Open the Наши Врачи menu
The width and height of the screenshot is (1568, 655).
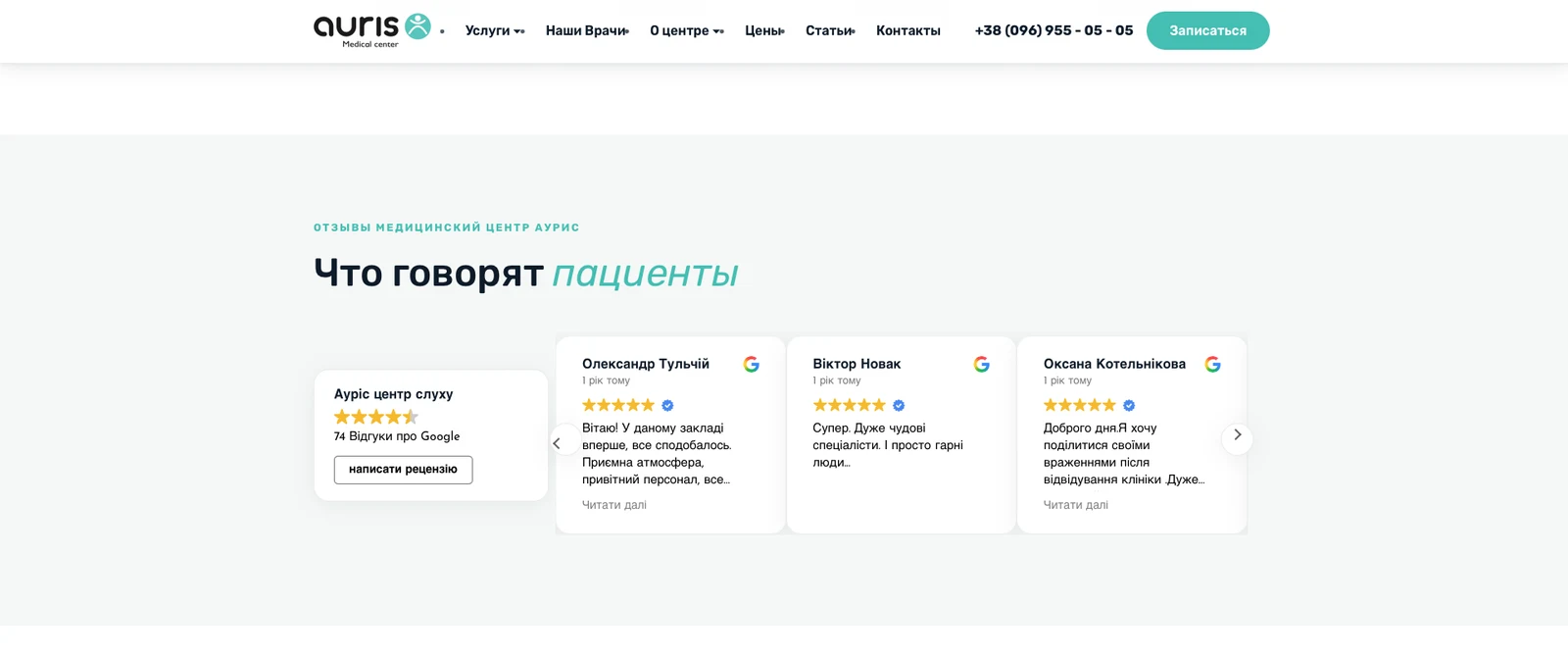[587, 30]
